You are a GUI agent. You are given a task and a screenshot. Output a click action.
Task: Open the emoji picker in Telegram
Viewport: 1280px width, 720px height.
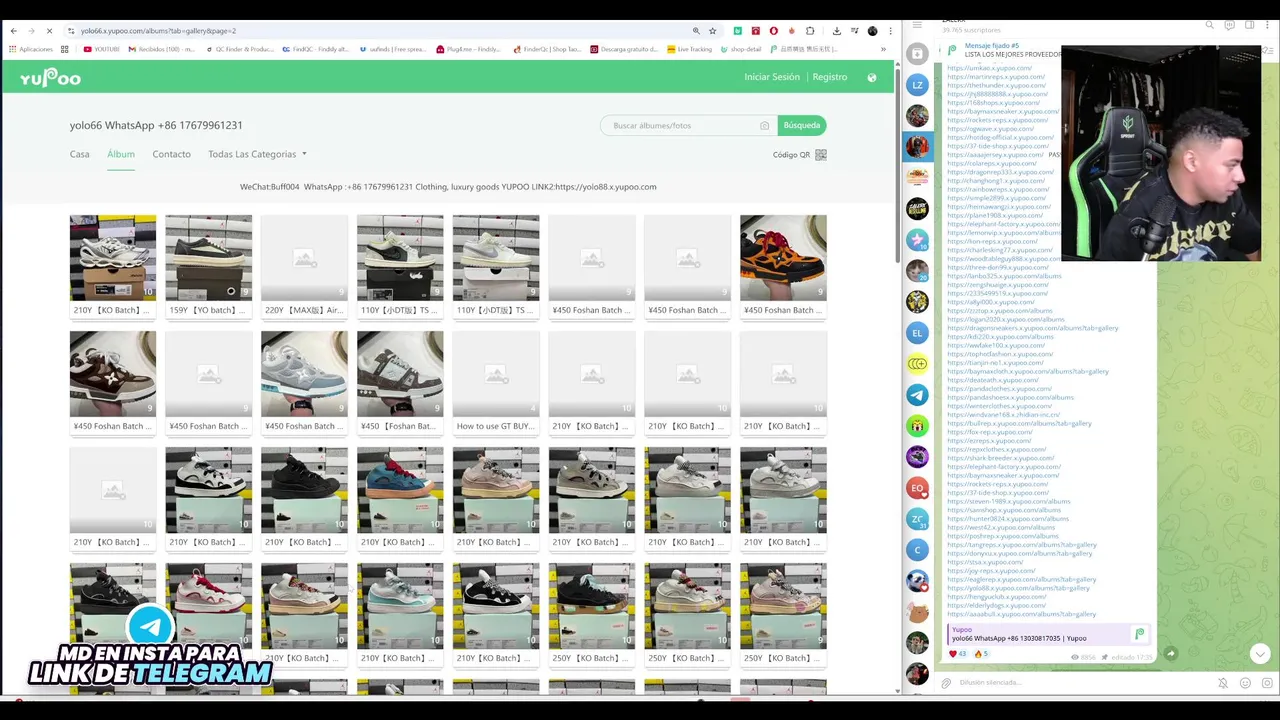(x=1245, y=683)
